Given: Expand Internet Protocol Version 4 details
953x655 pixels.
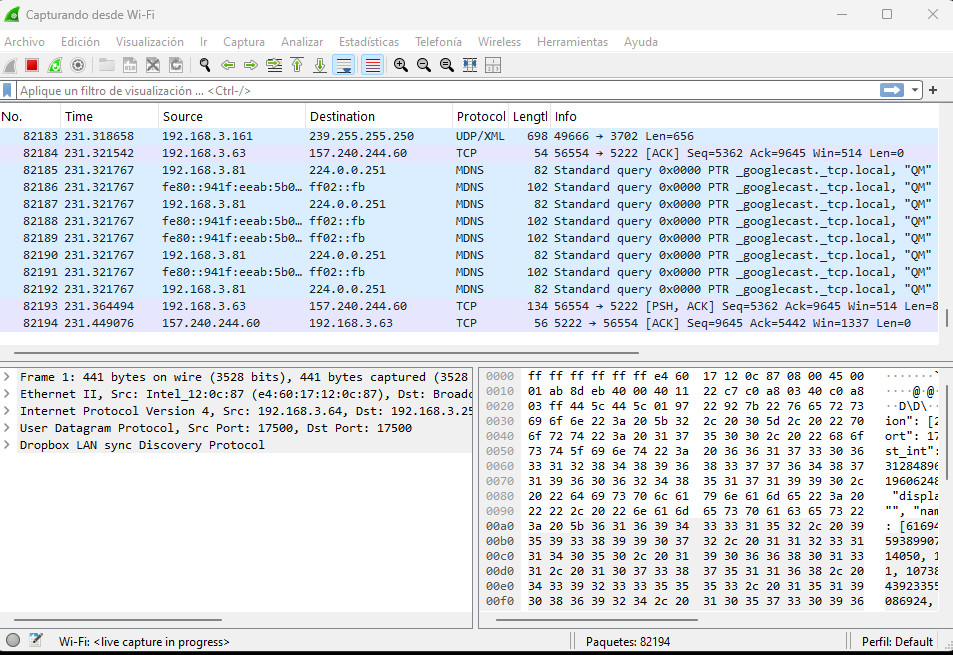Looking at the screenshot, I should tap(8, 411).
